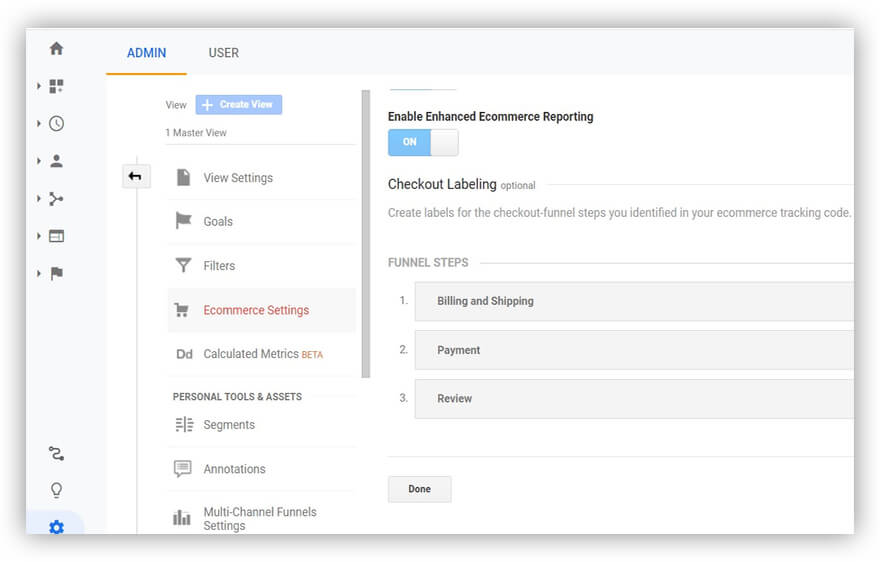Expand the Customization section arrow
Viewport: 880px width, 562px height.
pyautogui.click(x=39, y=87)
